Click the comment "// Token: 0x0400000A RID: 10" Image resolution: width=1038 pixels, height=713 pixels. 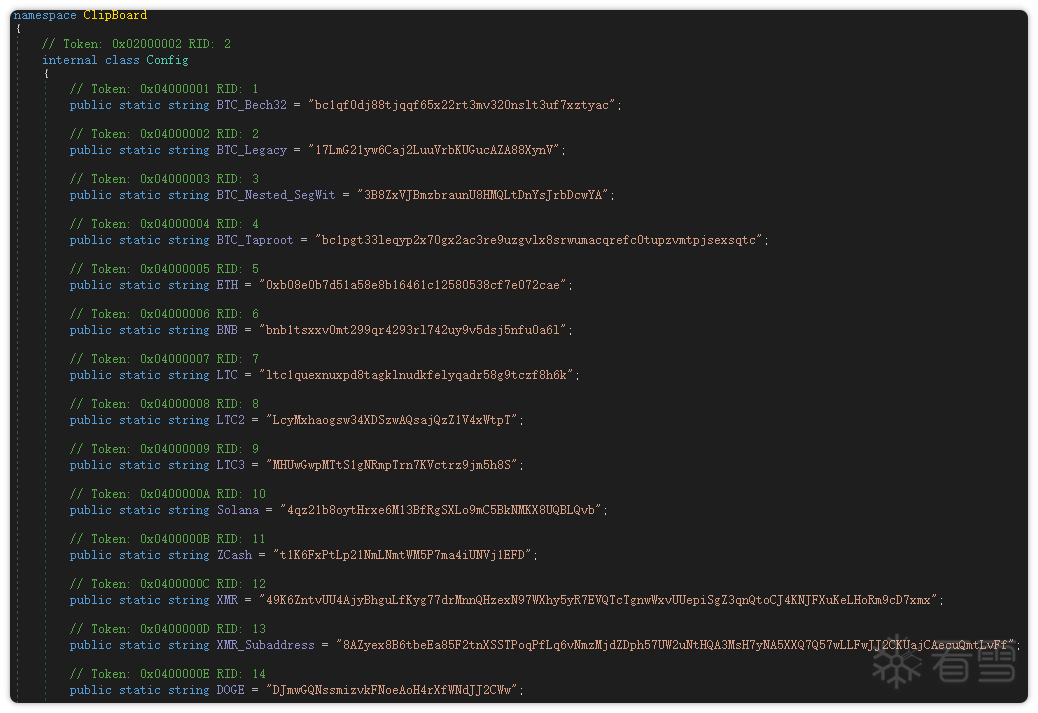(167, 494)
